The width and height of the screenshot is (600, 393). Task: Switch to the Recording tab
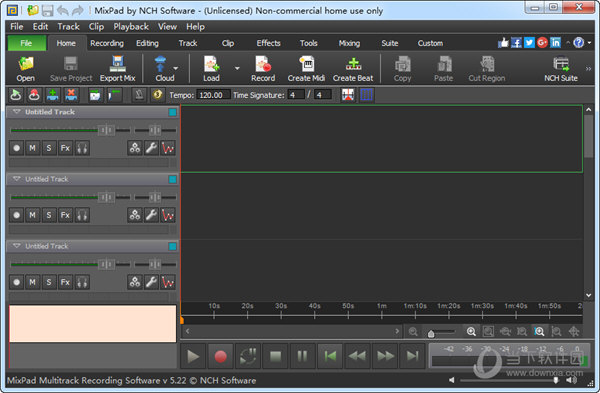coord(107,43)
